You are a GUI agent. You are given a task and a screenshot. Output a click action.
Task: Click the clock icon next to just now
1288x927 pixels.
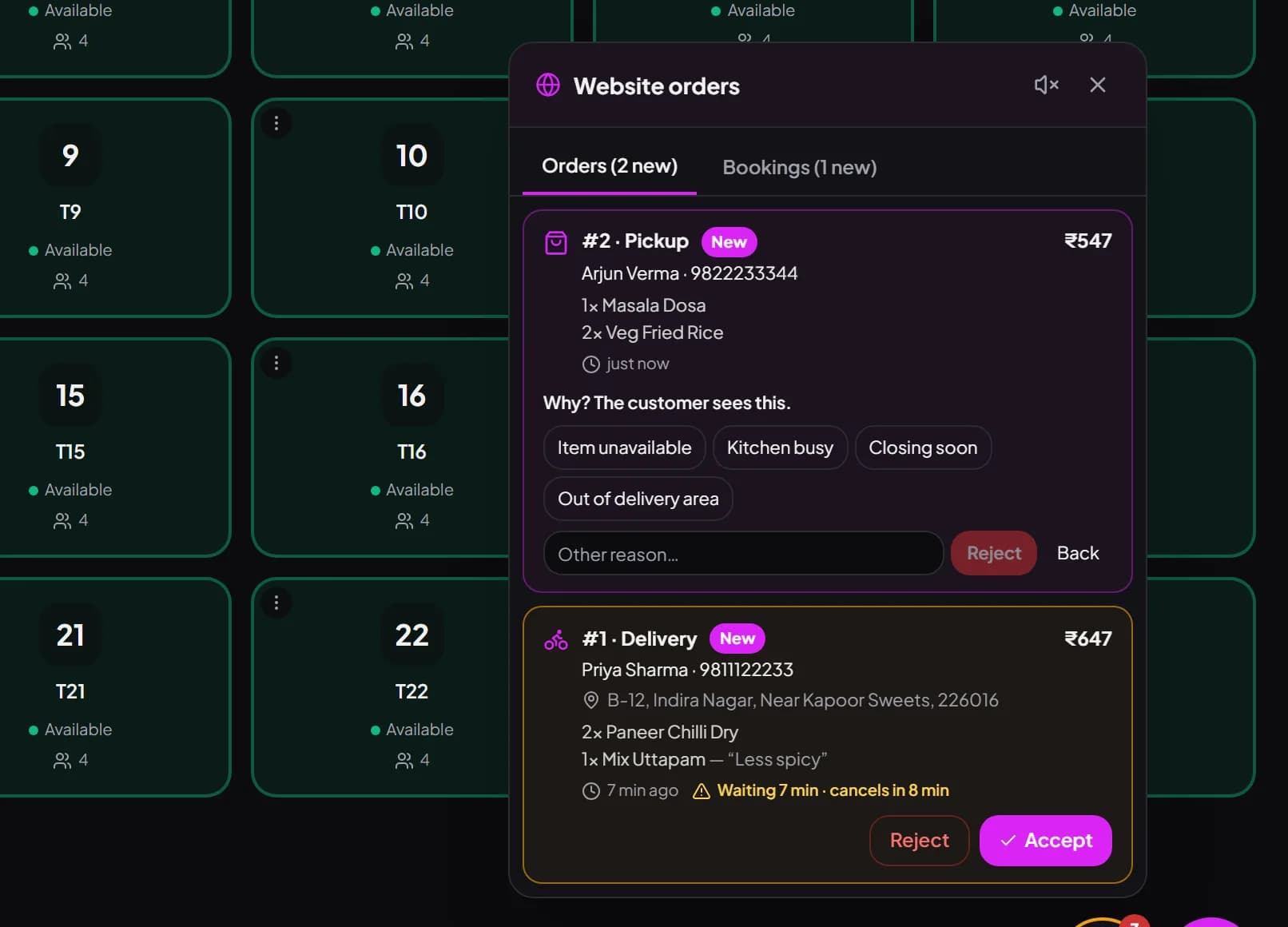590,364
